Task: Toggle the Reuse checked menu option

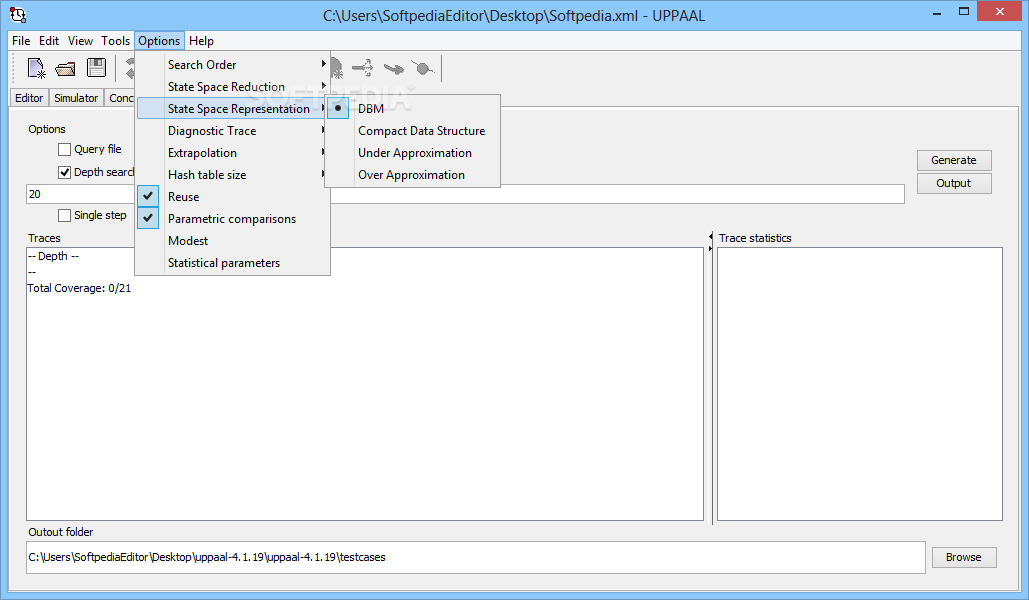Action: tap(233, 196)
